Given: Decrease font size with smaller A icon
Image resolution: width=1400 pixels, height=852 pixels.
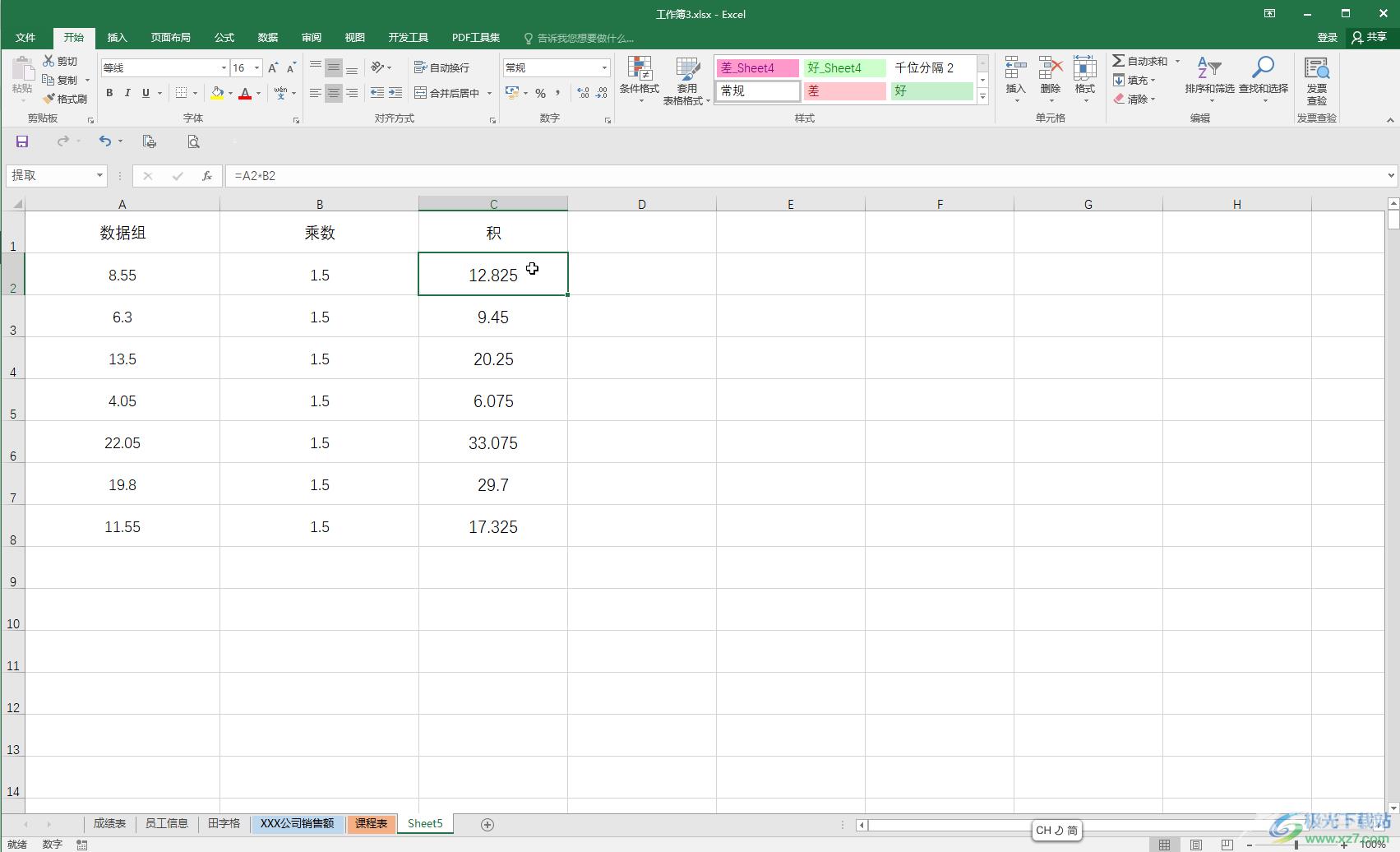Looking at the screenshot, I should (291, 68).
